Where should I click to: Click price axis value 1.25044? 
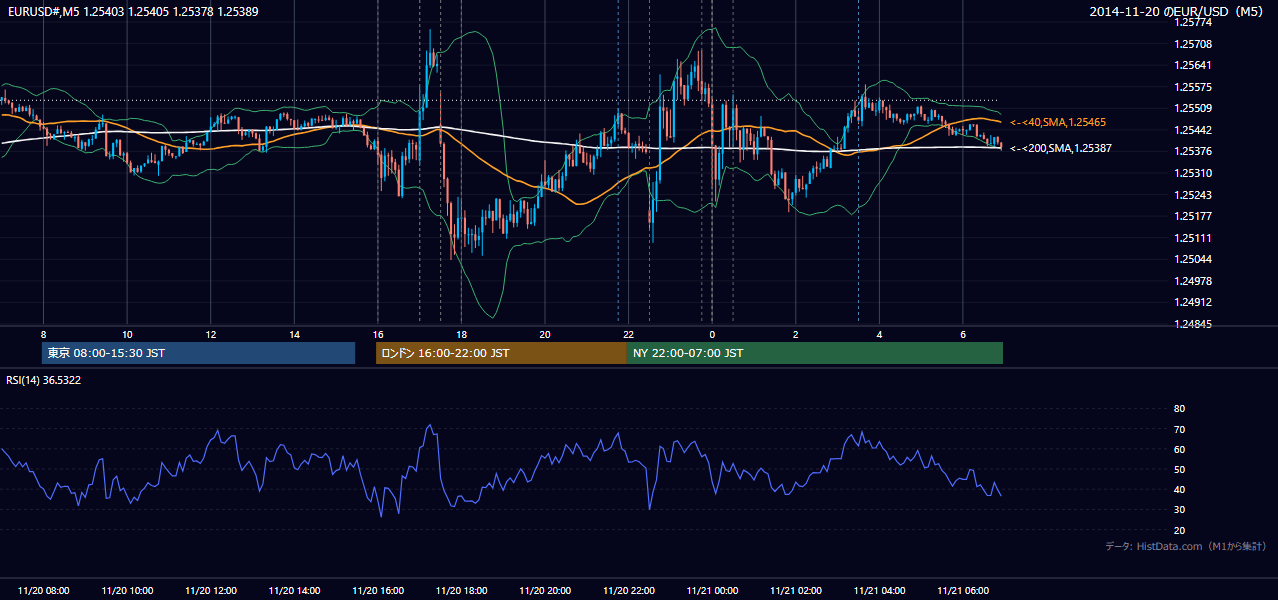tap(1193, 259)
